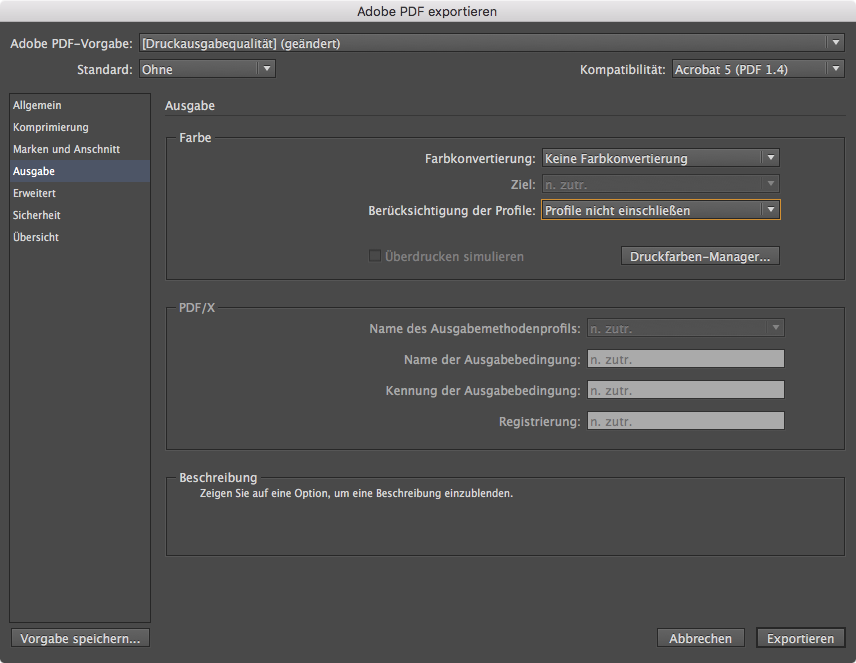Open the Druckfarben-Manager

coord(700,256)
